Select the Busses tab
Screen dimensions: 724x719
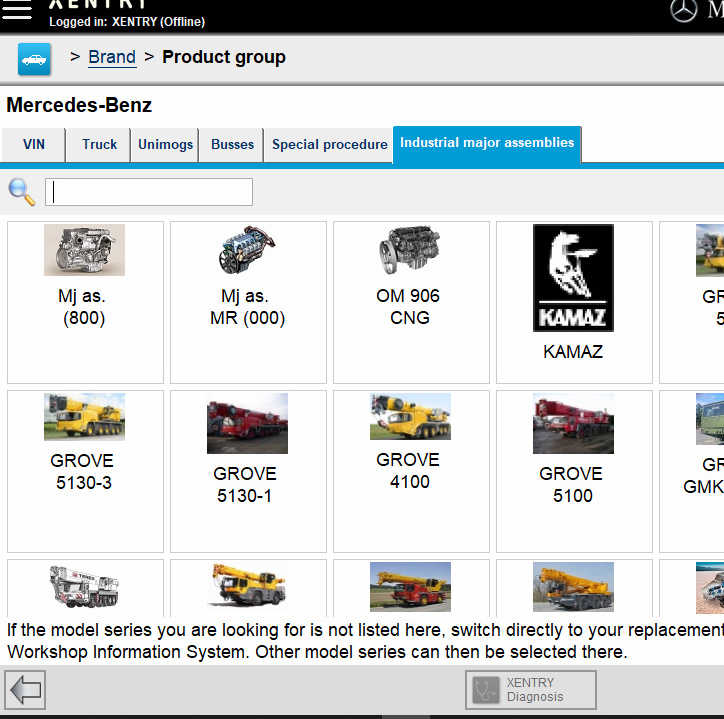pyautogui.click(x=232, y=144)
